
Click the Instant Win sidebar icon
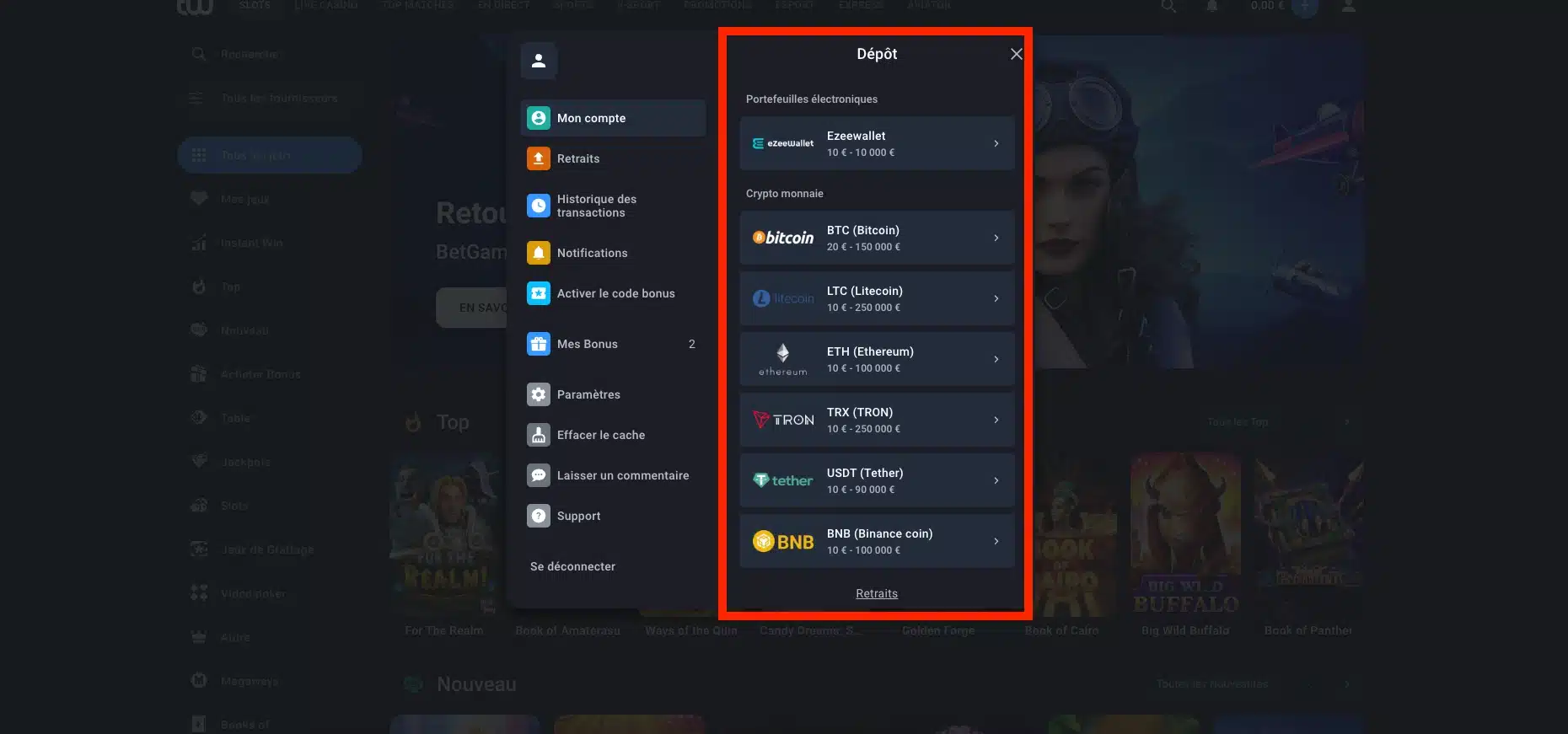(x=199, y=243)
